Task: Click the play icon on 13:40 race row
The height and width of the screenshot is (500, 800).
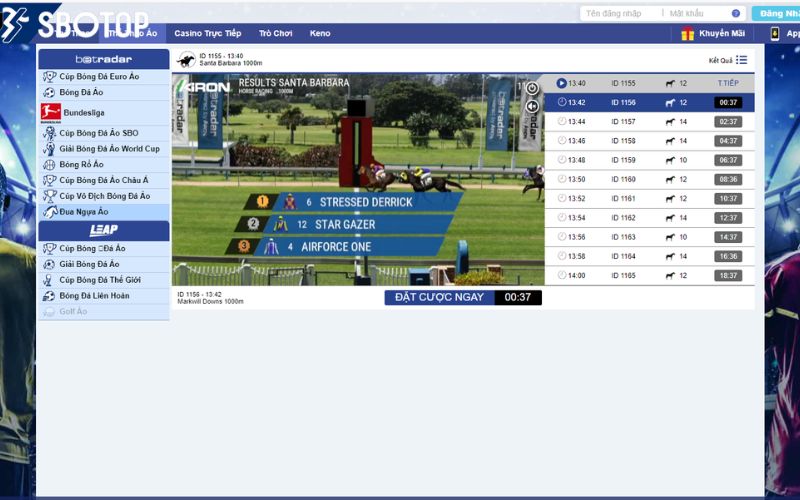Action: [561, 83]
